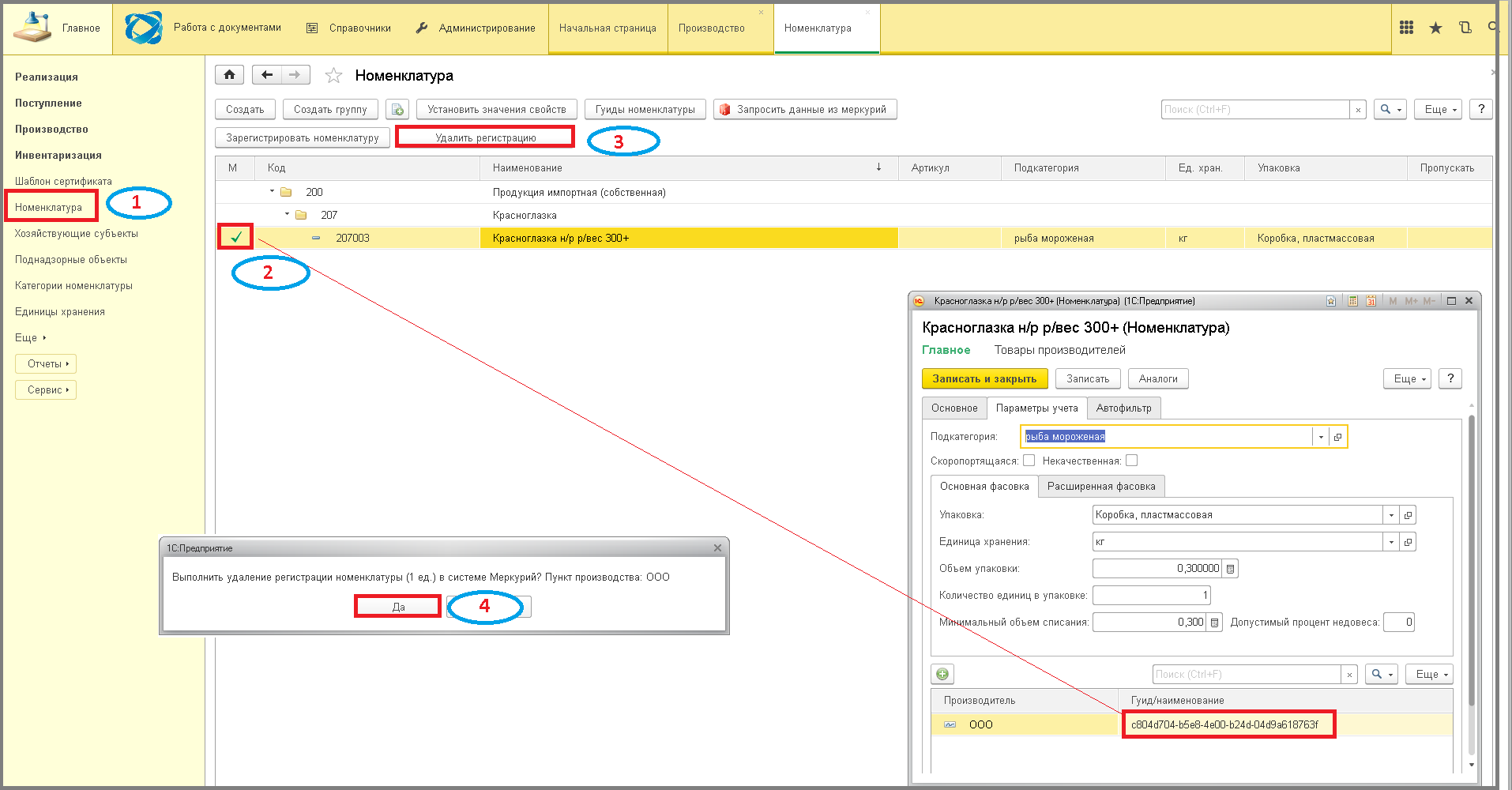Toggle the Некачественная checkbox
1512x790 pixels.
tap(1131, 461)
